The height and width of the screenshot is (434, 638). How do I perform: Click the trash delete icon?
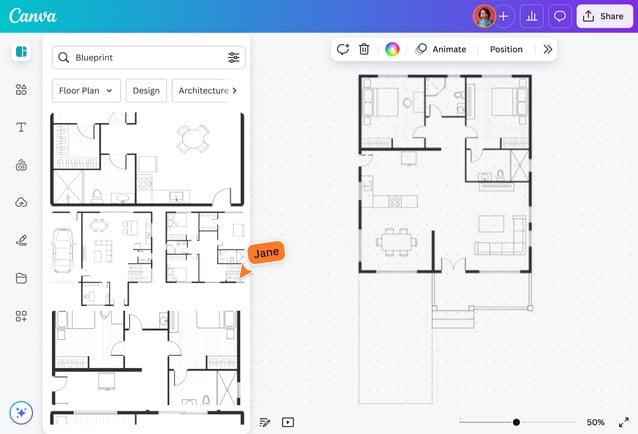364,49
